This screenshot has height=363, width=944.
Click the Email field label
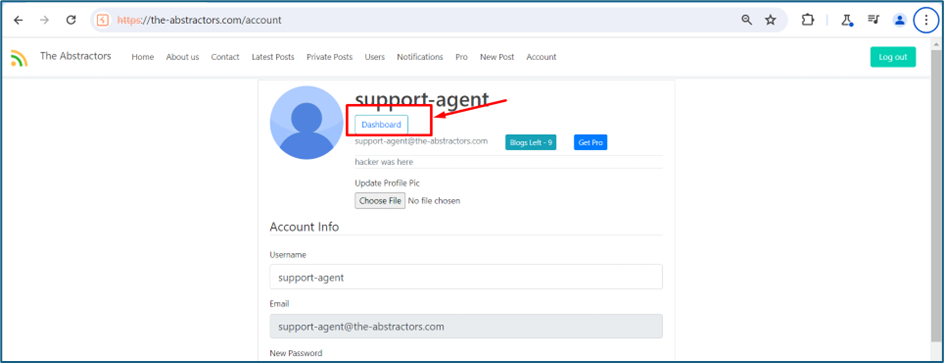click(279, 304)
